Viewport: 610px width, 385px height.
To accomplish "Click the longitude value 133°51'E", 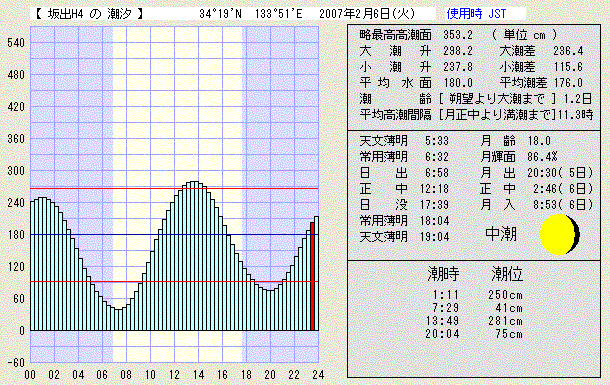I will [x=279, y=14].
